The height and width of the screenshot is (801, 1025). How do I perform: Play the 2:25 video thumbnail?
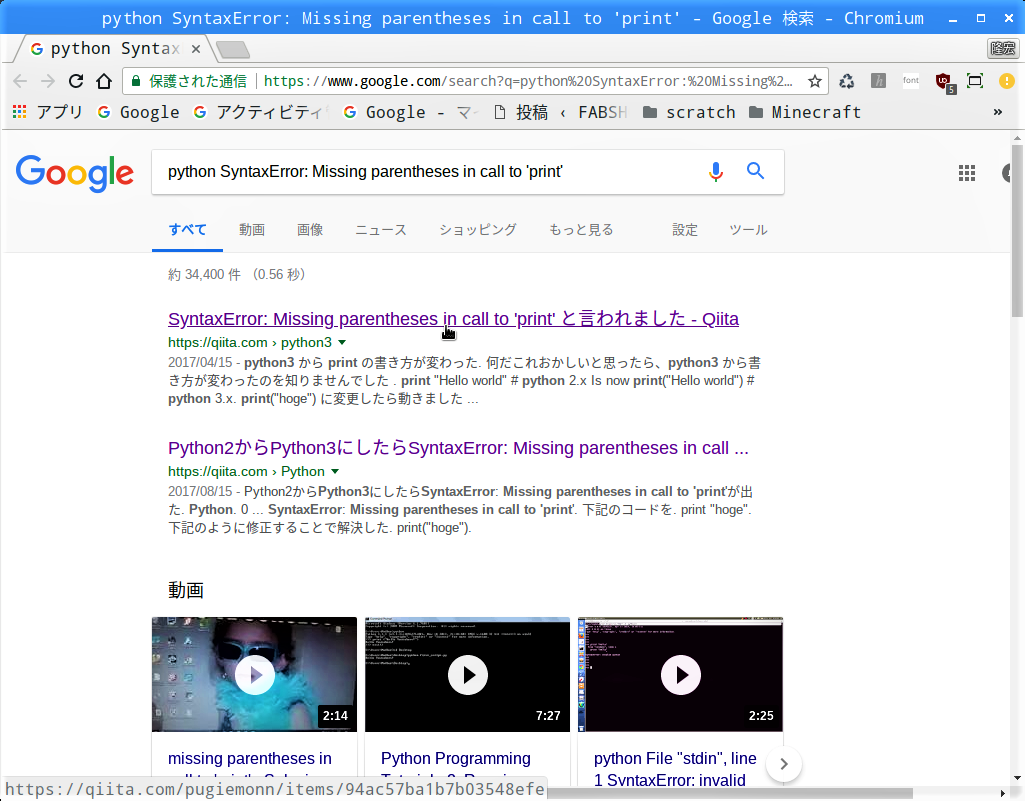(x=681, y=674)
